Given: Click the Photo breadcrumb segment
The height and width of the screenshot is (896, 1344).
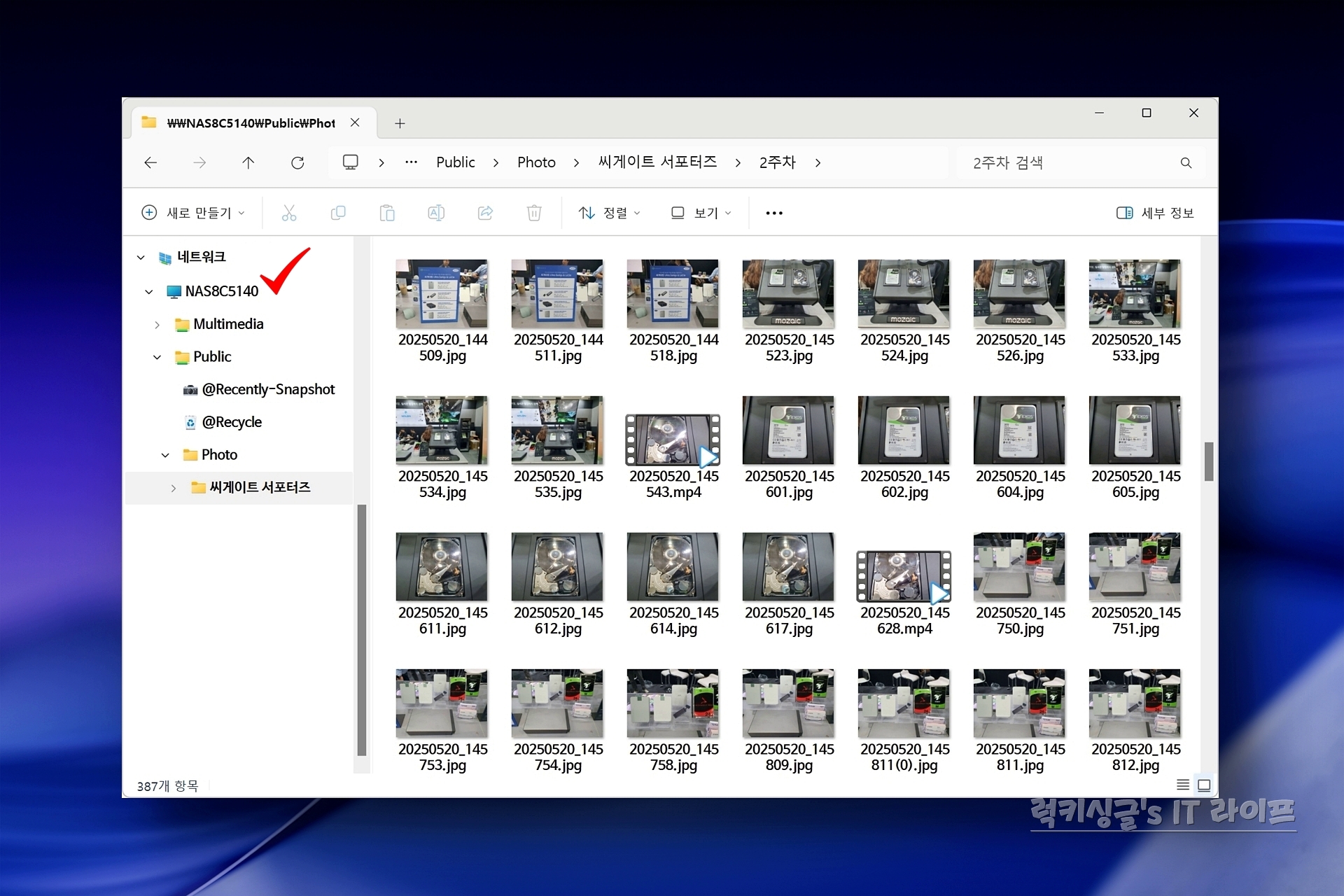Looking at the screenshot, I should 536,162.
